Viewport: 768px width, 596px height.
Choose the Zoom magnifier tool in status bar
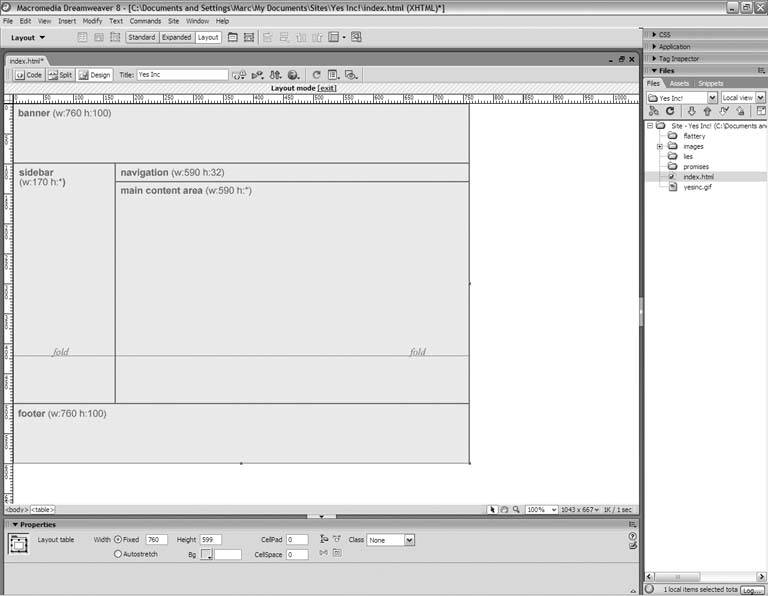(516, 510)
